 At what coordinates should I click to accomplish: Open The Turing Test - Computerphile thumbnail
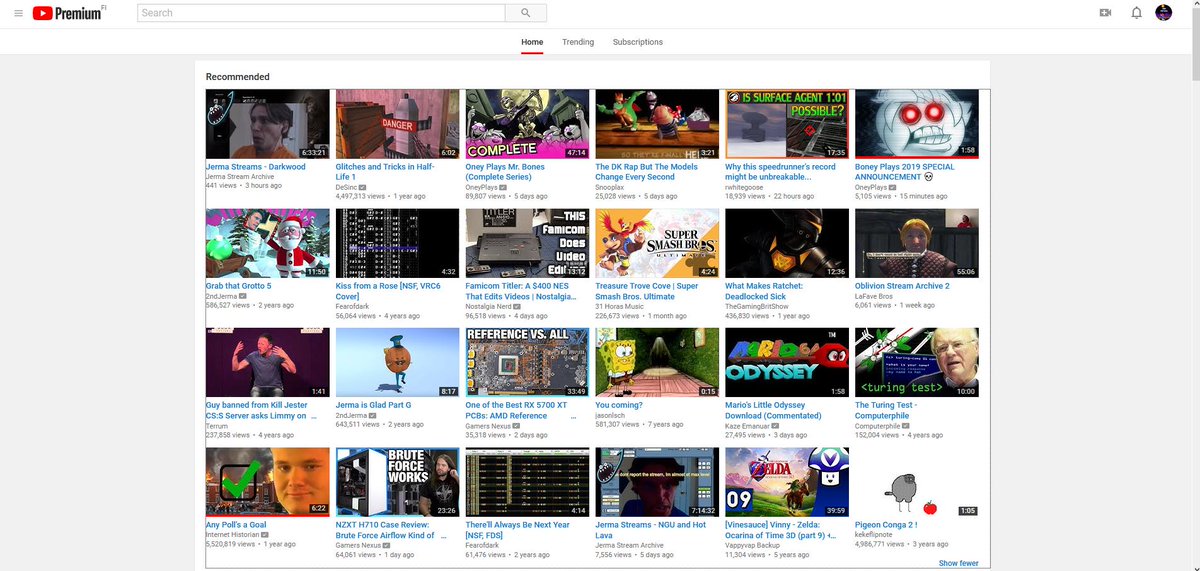tap(917, 362)
